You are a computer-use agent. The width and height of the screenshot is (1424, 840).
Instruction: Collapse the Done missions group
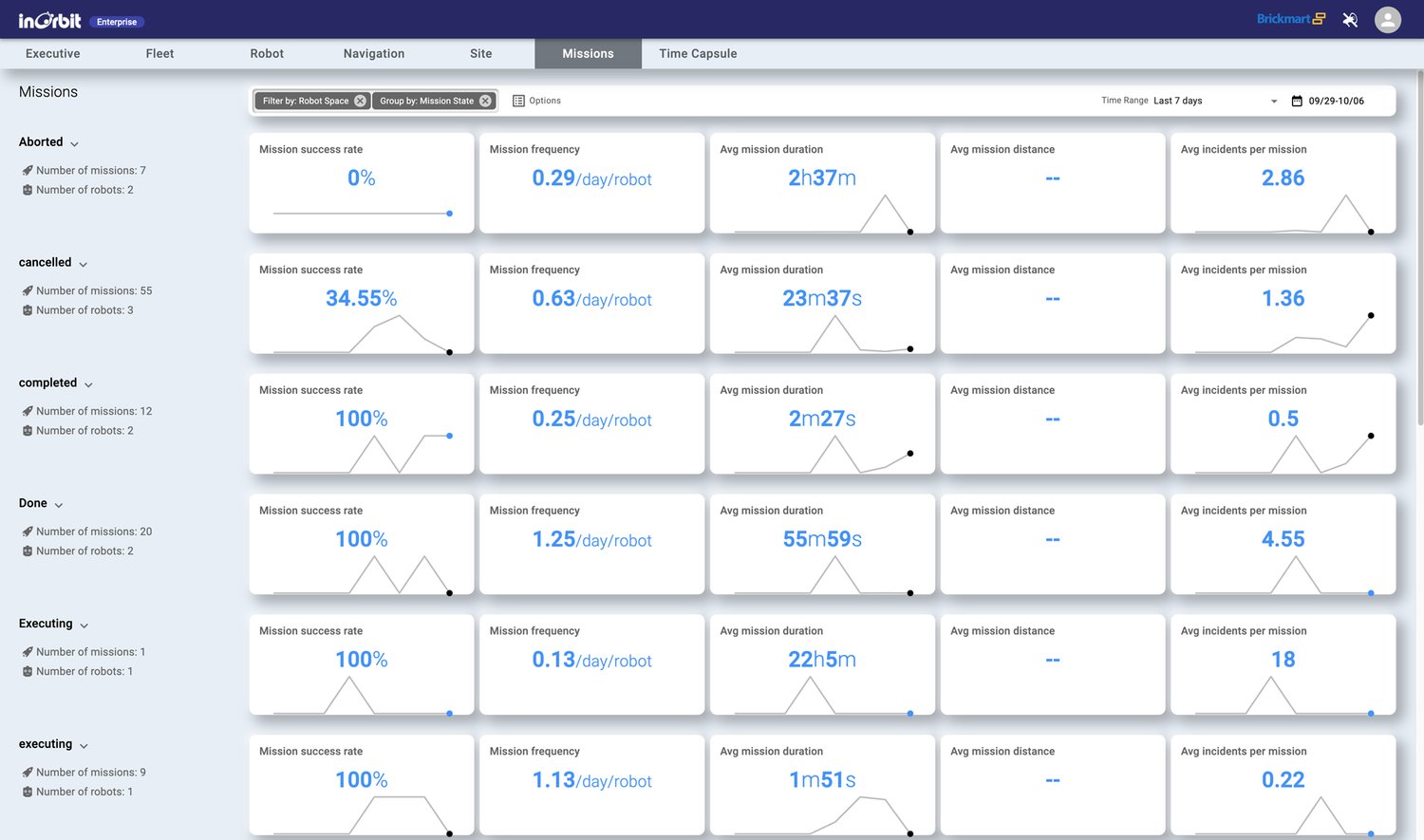[x=59, y=505]
